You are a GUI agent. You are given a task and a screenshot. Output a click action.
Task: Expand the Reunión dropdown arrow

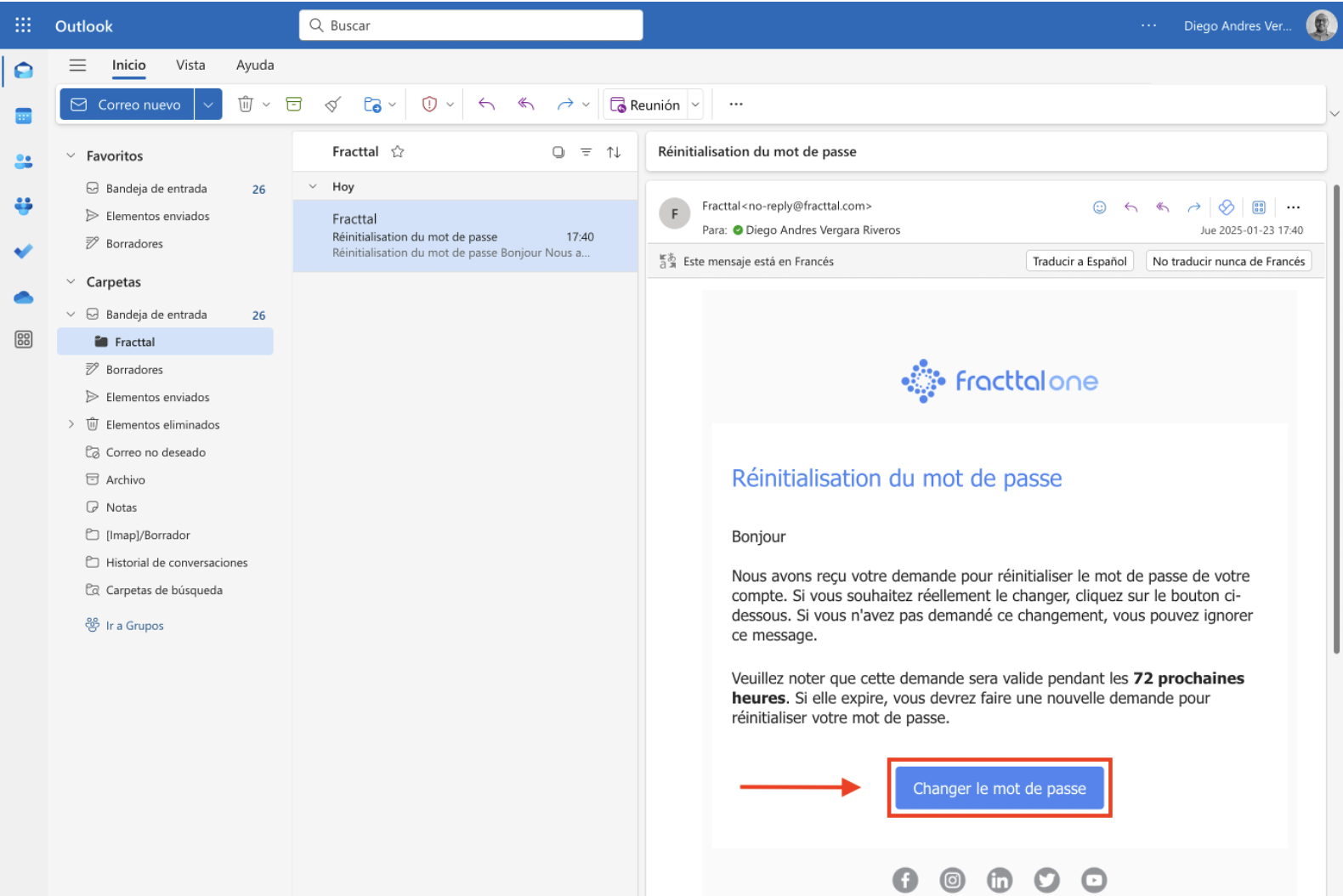coord(695,105)
